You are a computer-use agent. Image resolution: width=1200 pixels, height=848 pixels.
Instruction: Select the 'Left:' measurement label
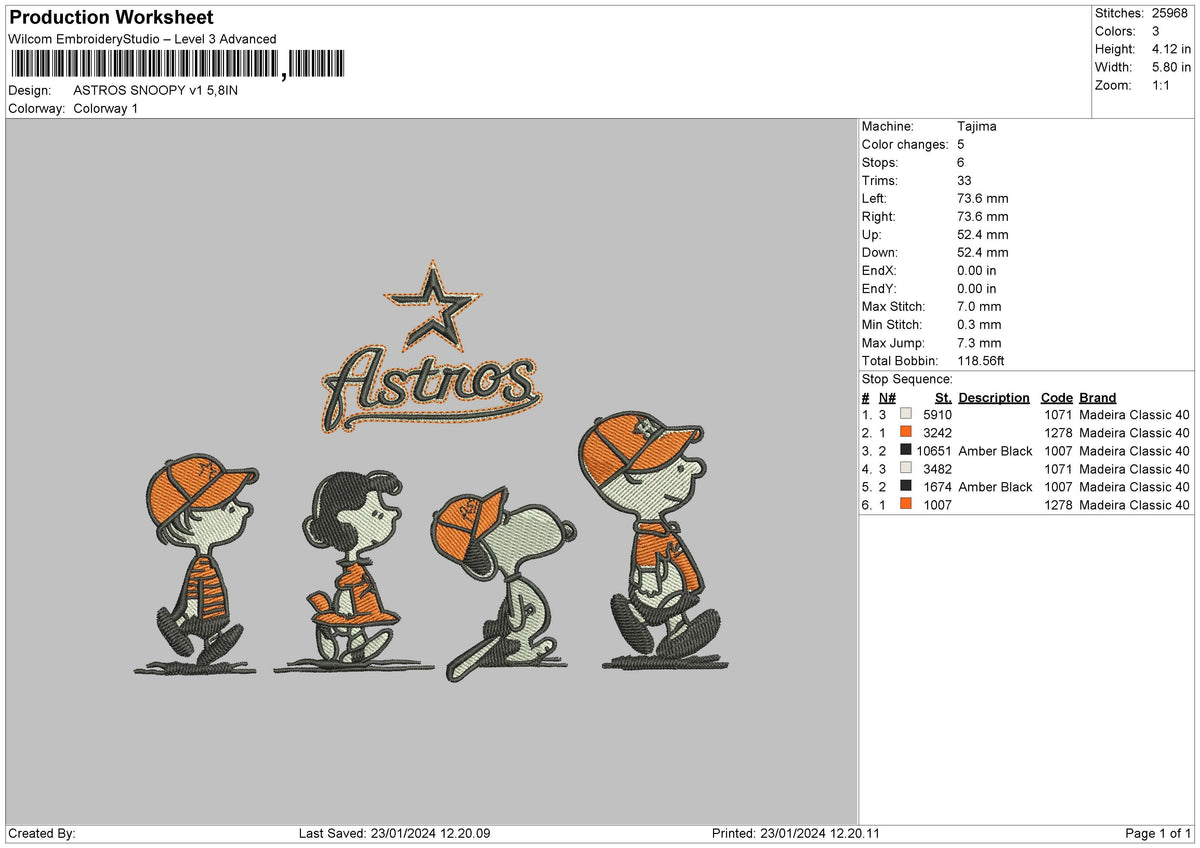point(876,198)
